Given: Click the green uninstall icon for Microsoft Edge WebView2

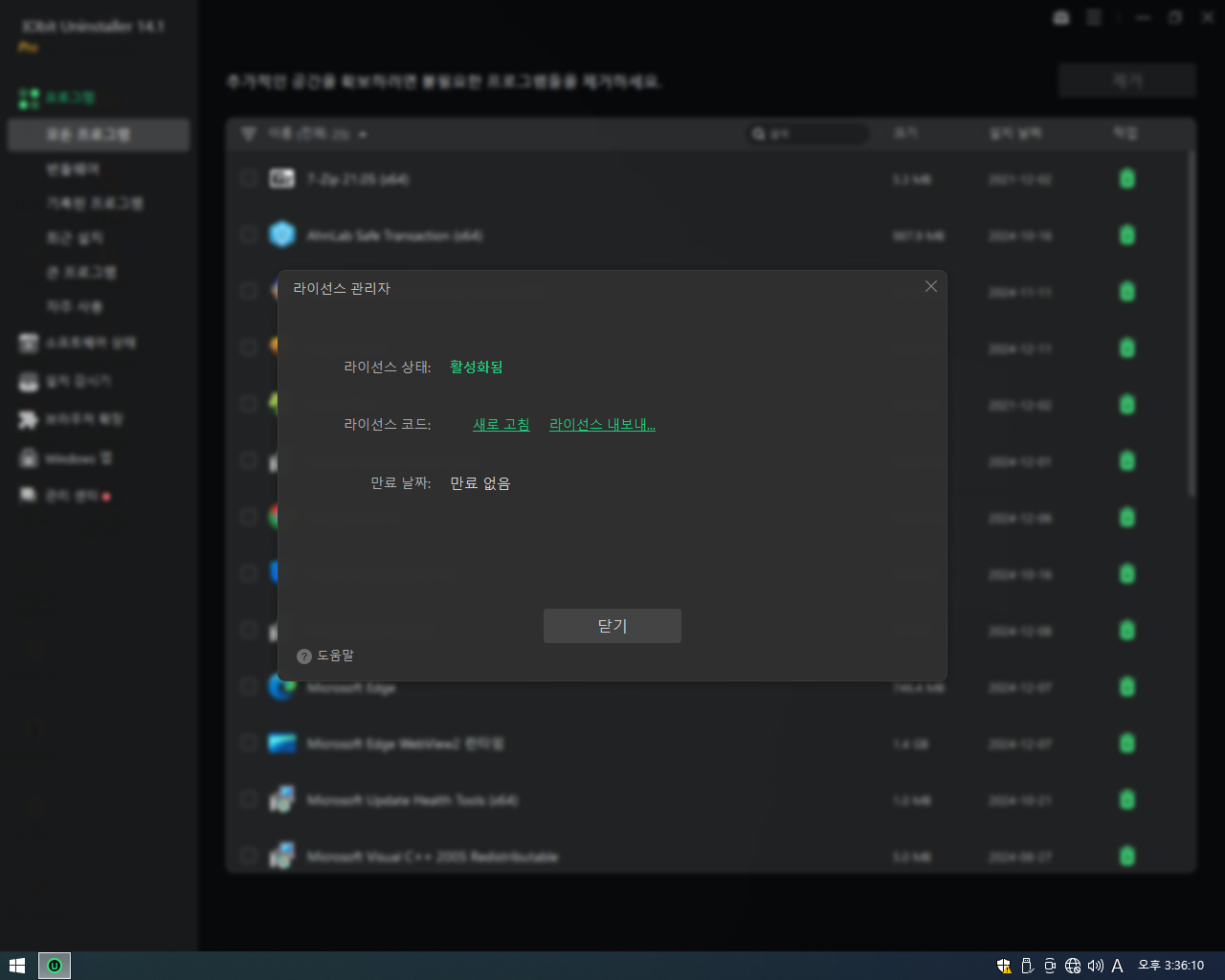Looking at the screenshot, I should (x=1127, y=743).
